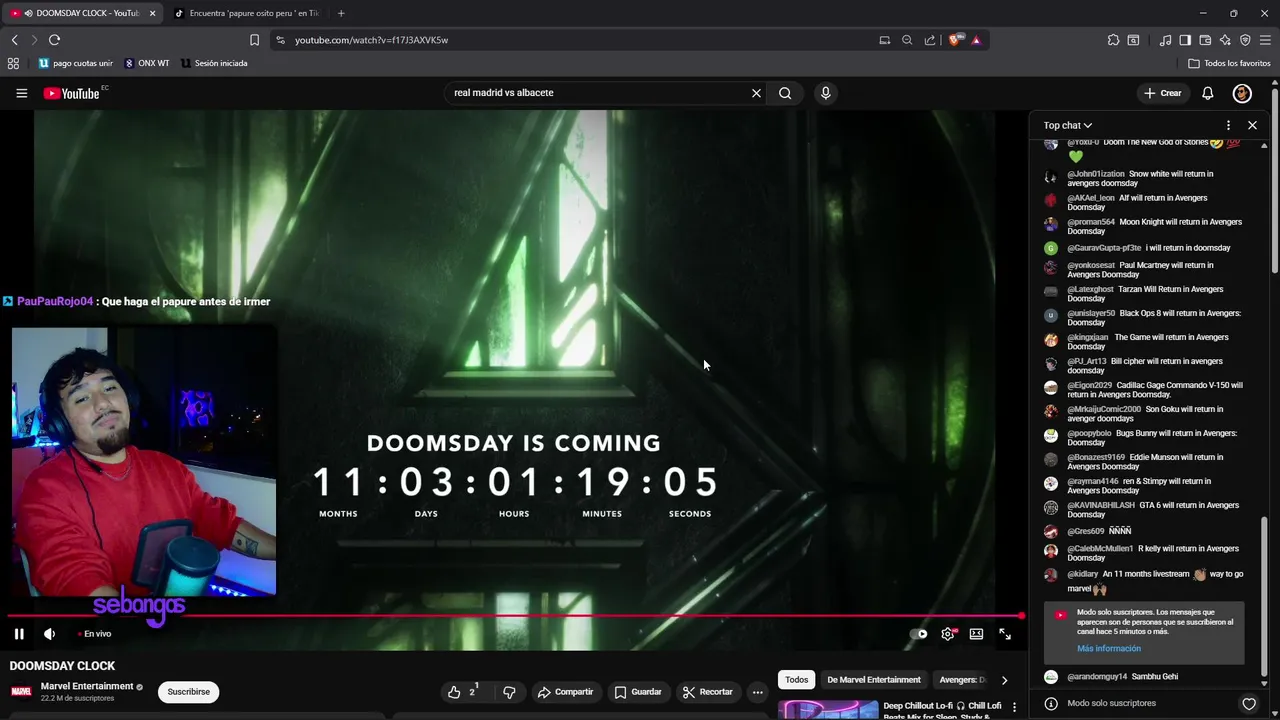Go to YouTube home logo
This screenshot has width=1280, height=720.
tap(72, 93)
